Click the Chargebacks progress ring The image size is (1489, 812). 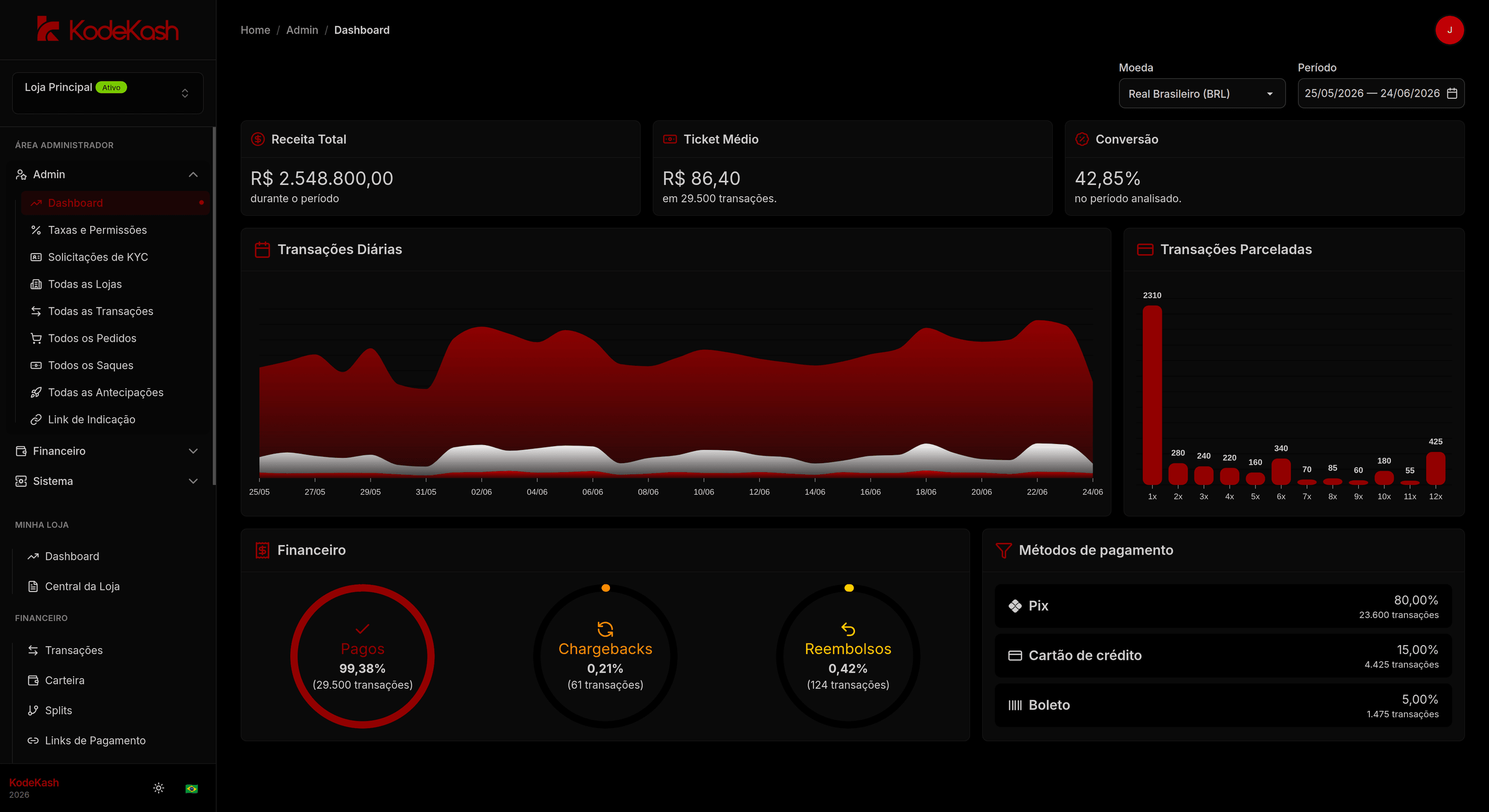[605, 657]
